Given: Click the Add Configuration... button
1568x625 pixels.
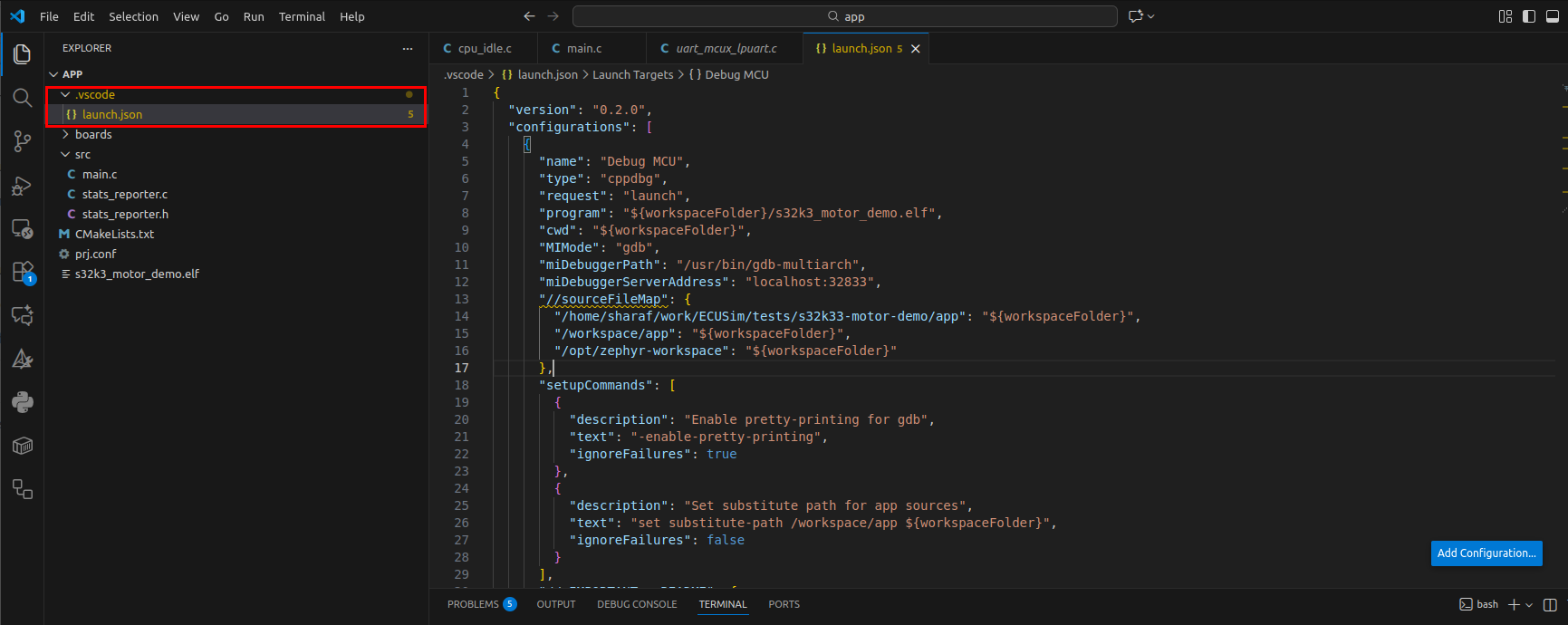Looking at the screenshot, I should (x=1486, y=553).
